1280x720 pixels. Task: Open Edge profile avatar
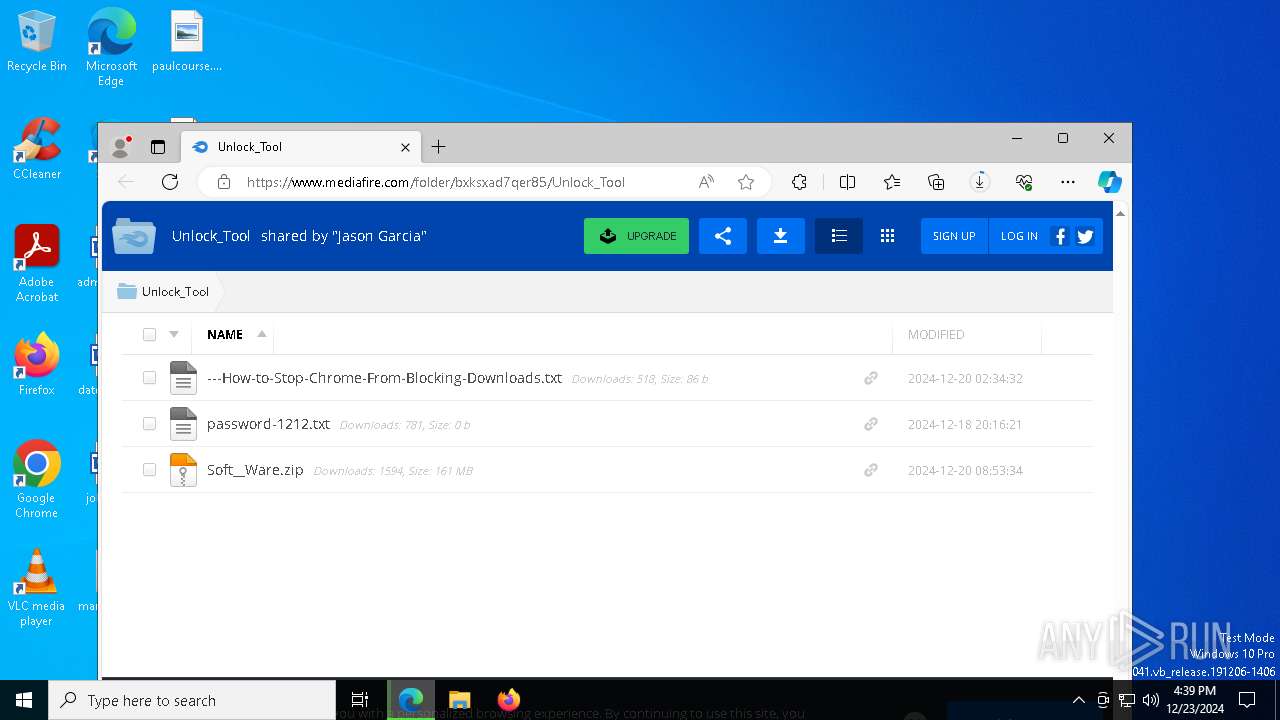point(121,147)
